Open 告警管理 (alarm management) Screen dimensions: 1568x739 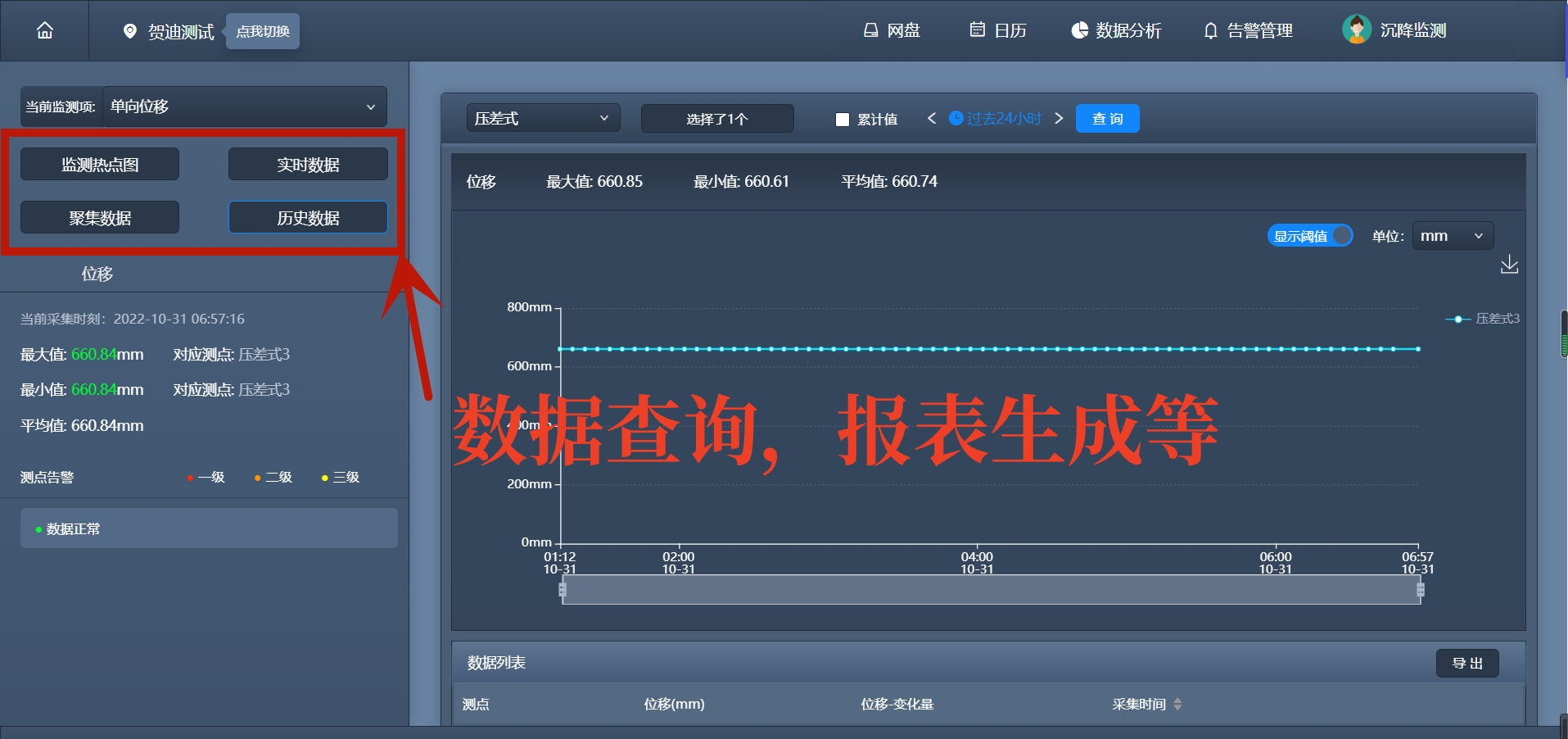pyautogui.click(x=1248, y=30)
